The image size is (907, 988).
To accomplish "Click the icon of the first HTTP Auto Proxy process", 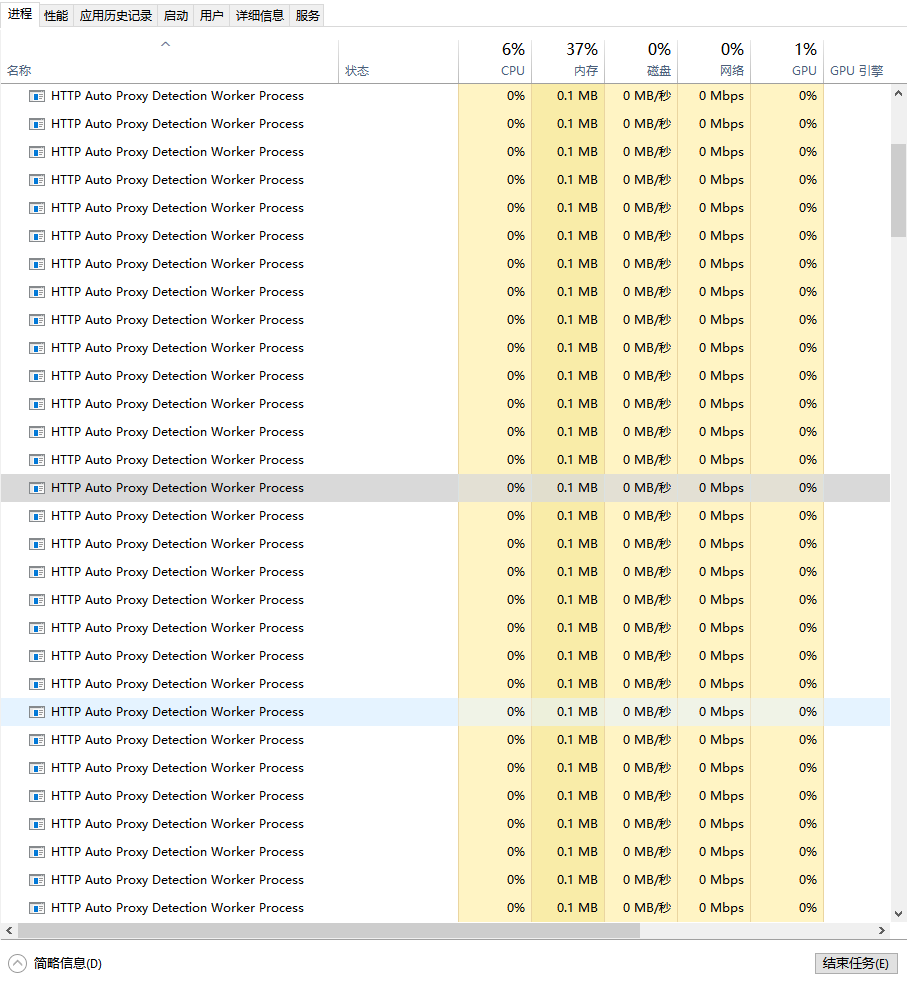I will click(x=37, y=95).
